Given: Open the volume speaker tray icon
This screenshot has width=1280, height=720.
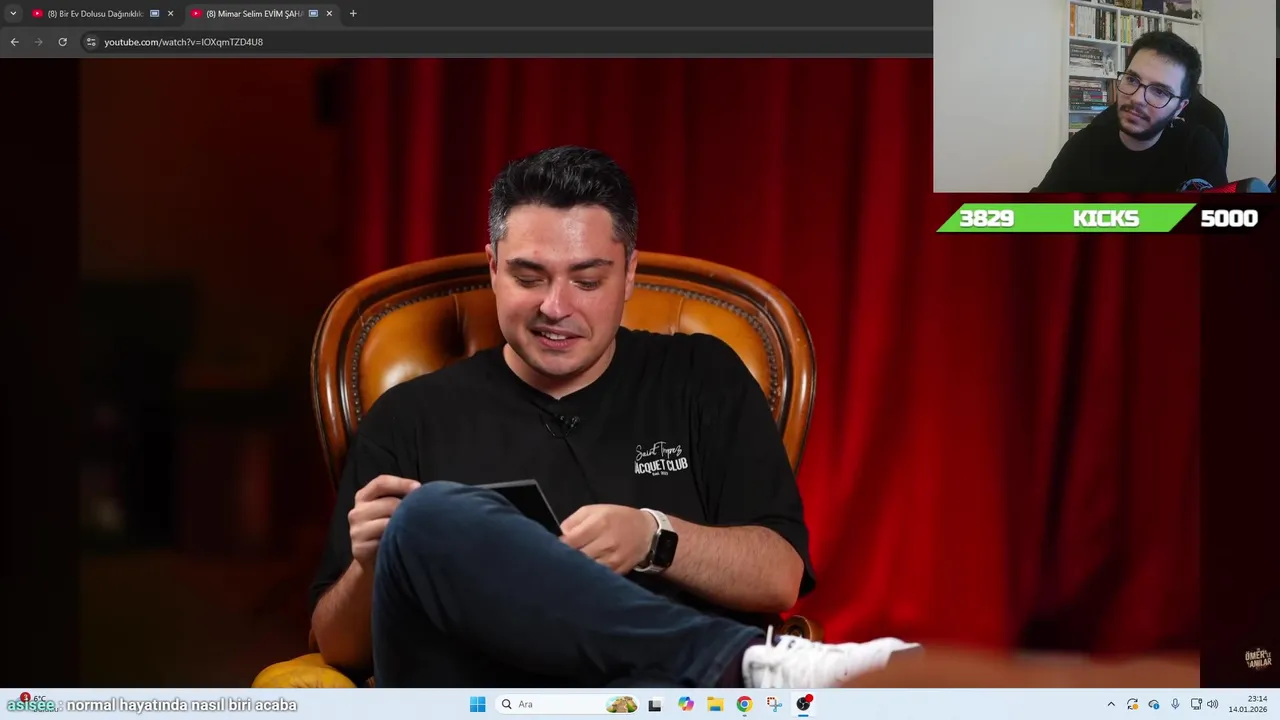Looking at the screenshot, I should (x=1213, y=704).
